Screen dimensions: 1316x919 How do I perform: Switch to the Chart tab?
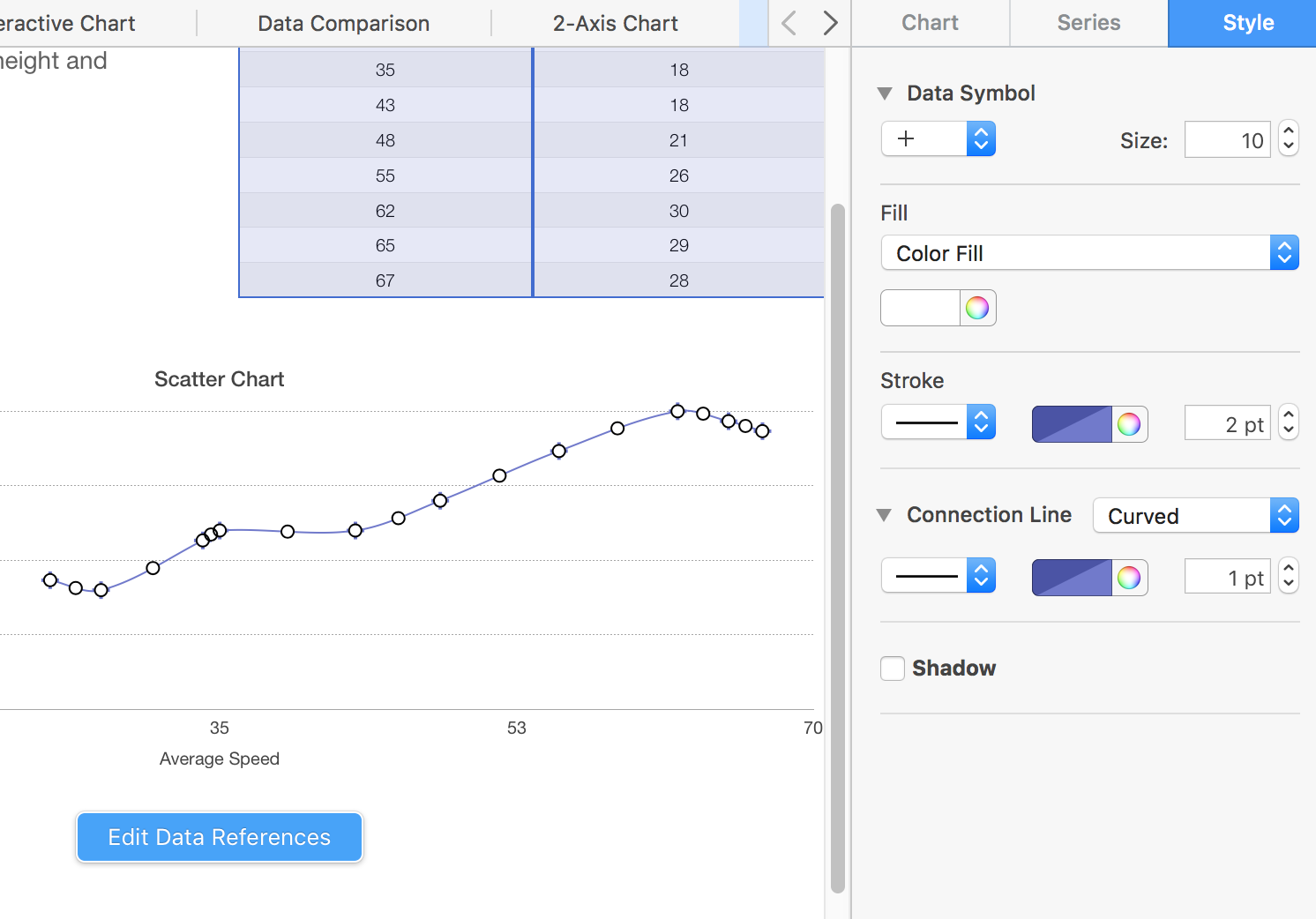(930, 23)
